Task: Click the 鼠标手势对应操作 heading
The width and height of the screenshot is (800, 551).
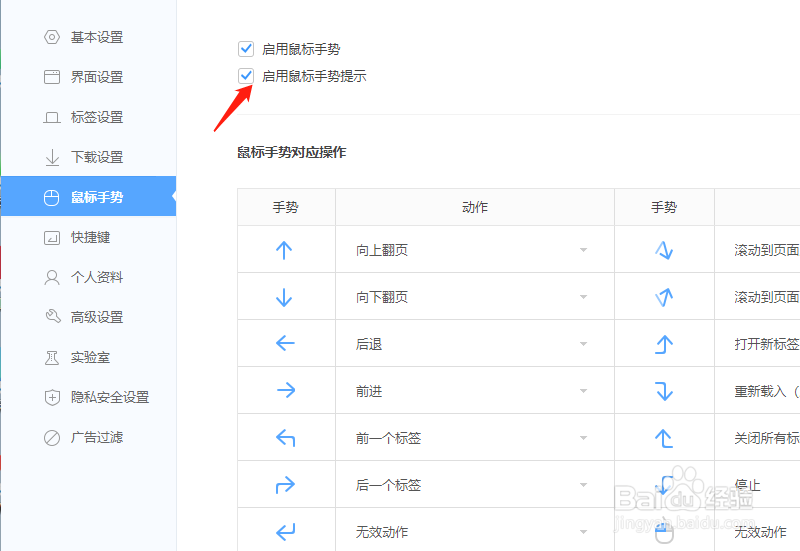Action: coord(292,152)
